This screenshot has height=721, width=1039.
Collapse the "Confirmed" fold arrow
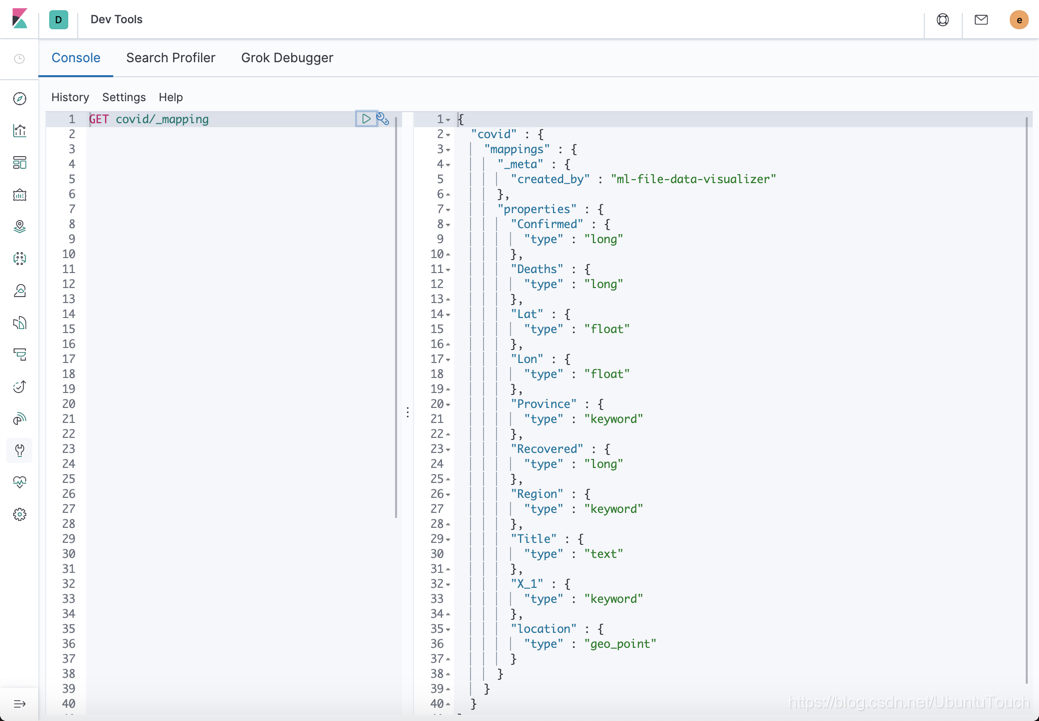point(448,225)
